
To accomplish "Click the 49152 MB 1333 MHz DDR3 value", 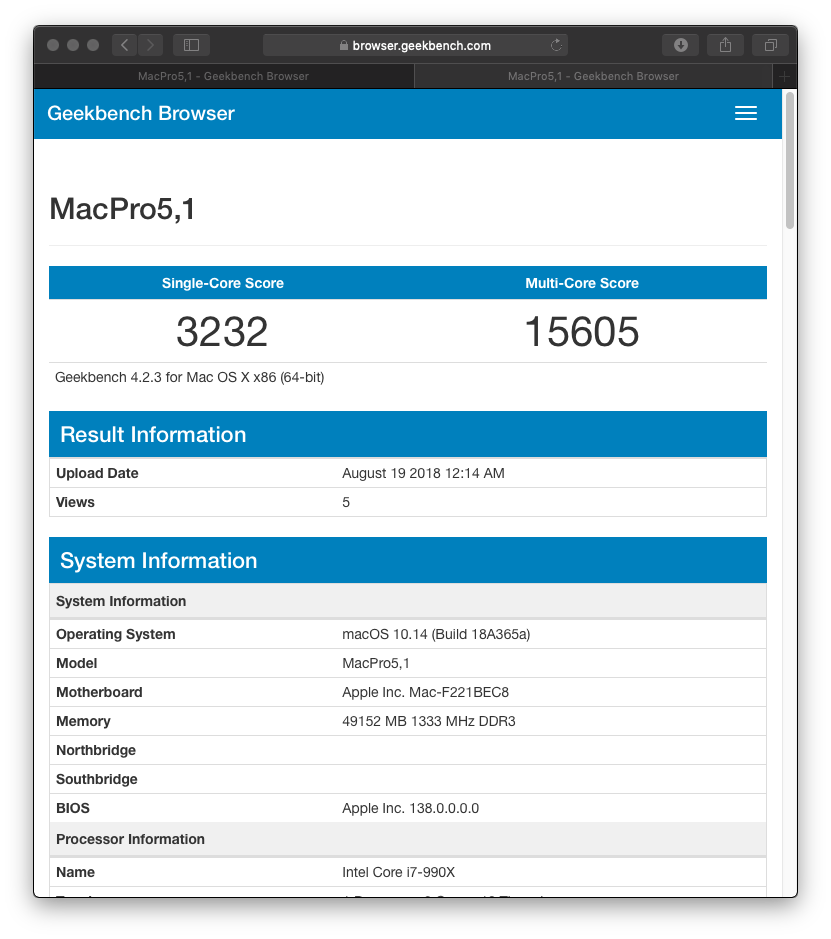I will click(x=429, y=721).
